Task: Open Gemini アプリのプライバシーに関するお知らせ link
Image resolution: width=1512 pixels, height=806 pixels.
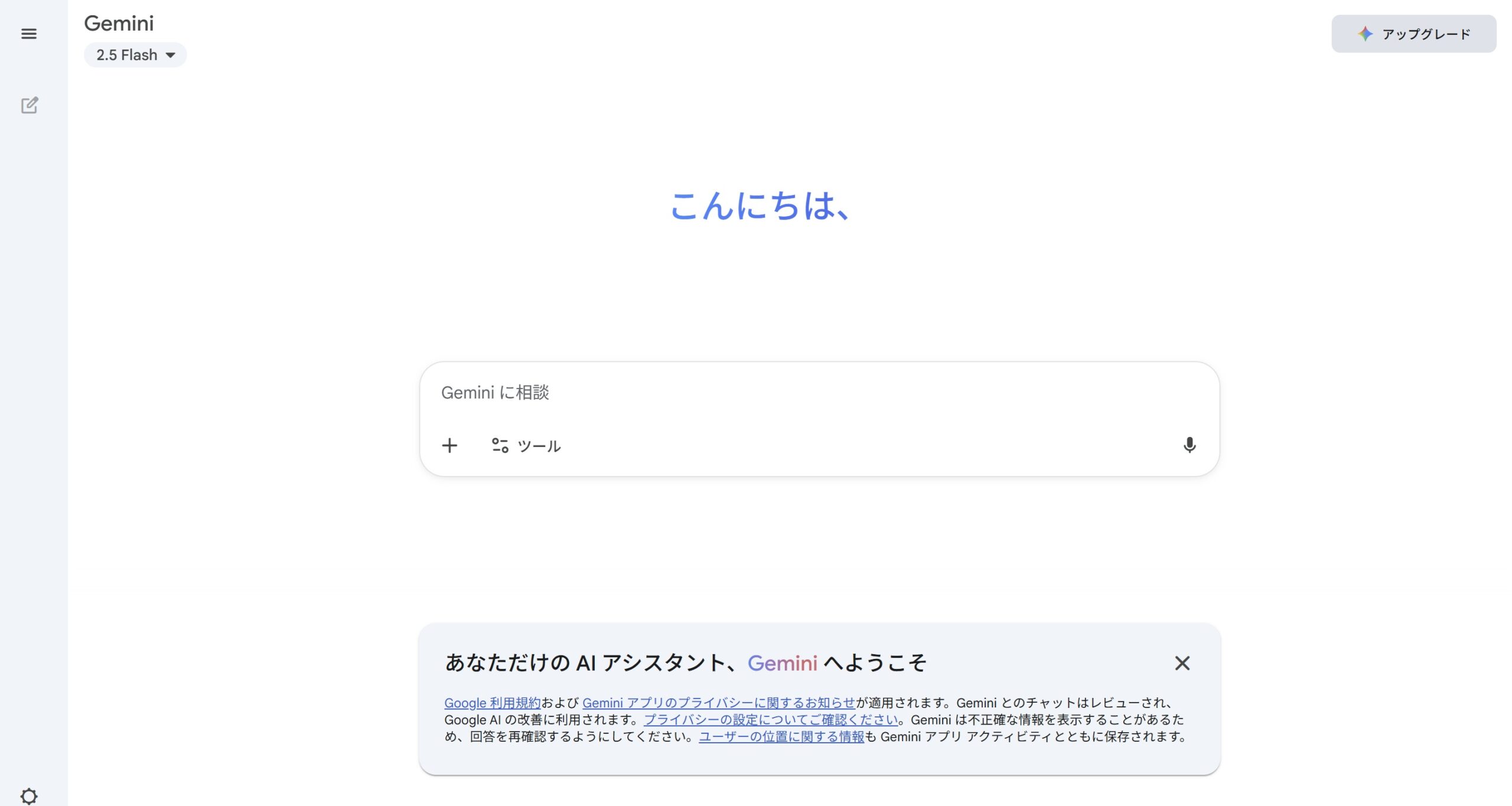Action: (x=718, y=703)
